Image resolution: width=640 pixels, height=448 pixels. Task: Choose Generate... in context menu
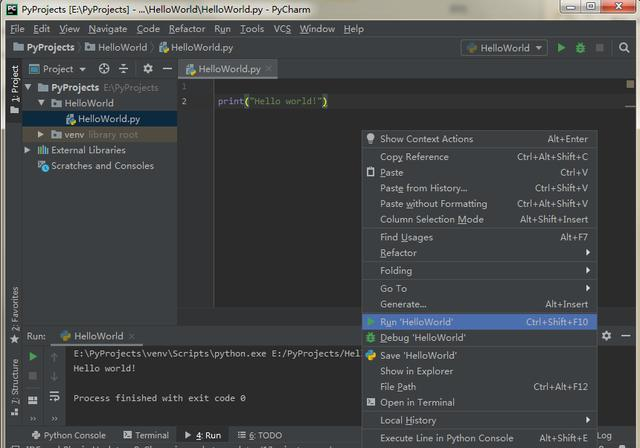coord(480,304)
